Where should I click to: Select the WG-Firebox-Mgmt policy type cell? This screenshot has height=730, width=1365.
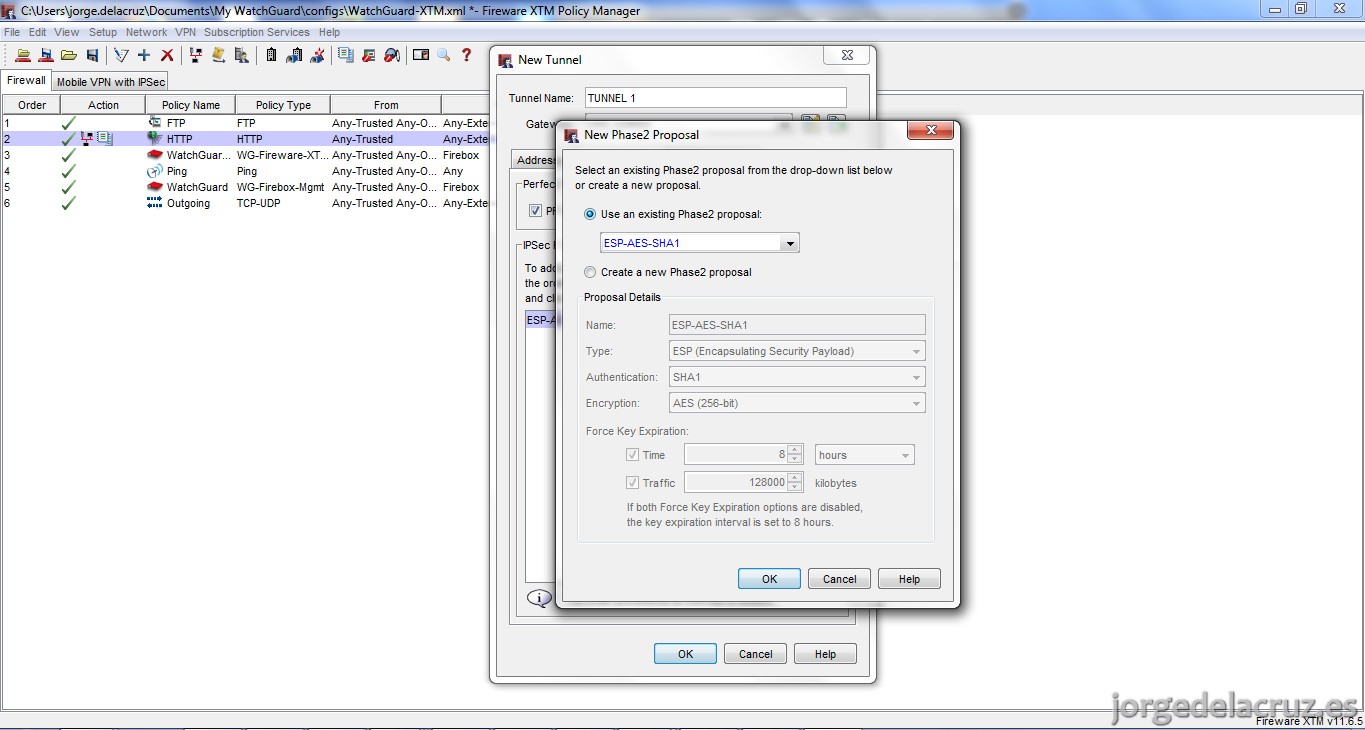coord(282,187)
